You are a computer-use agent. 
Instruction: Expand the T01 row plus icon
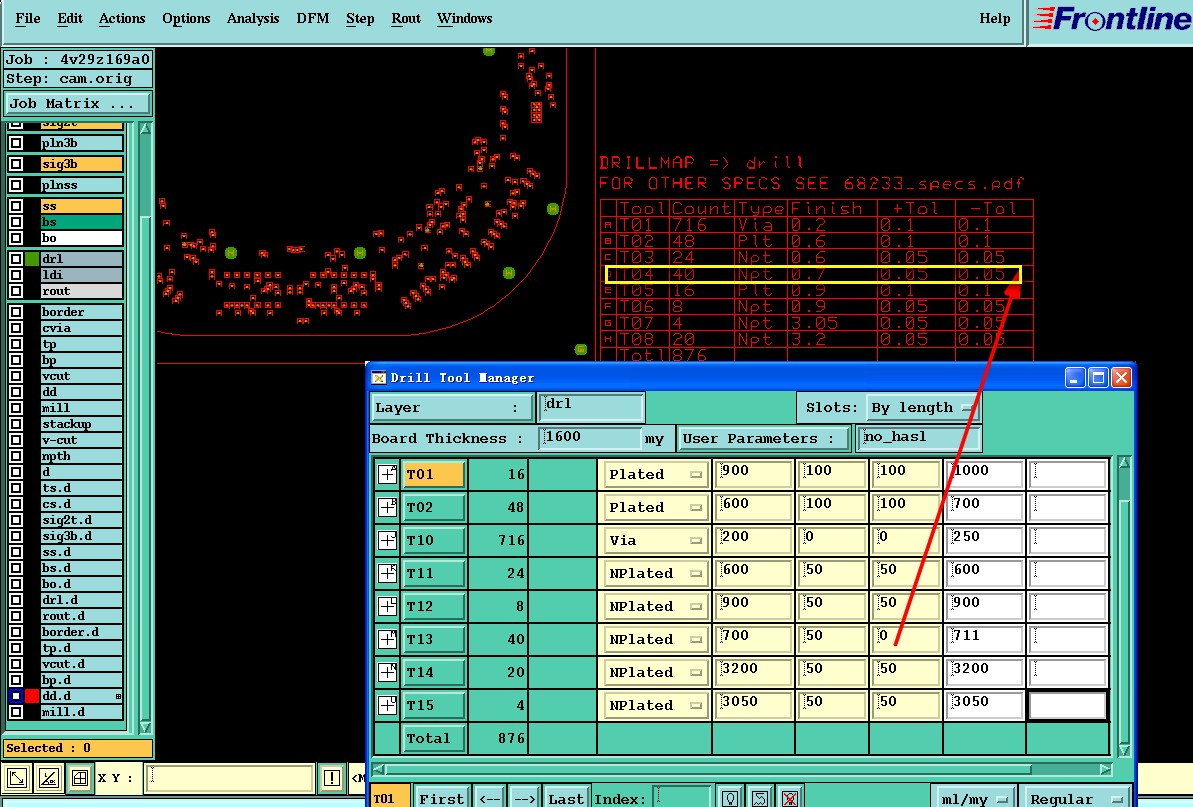387,474
